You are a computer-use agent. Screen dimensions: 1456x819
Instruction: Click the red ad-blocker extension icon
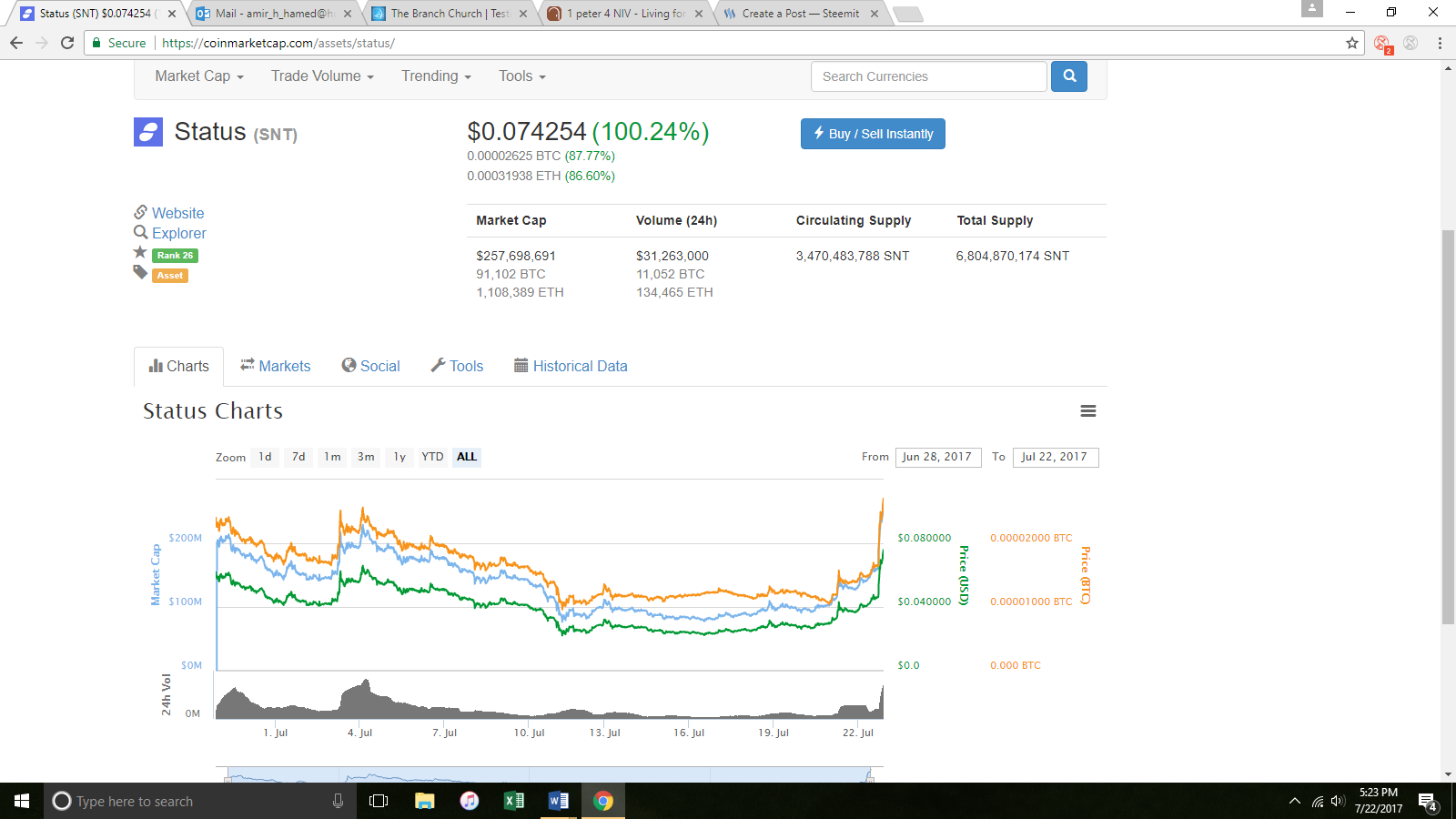1382,44
